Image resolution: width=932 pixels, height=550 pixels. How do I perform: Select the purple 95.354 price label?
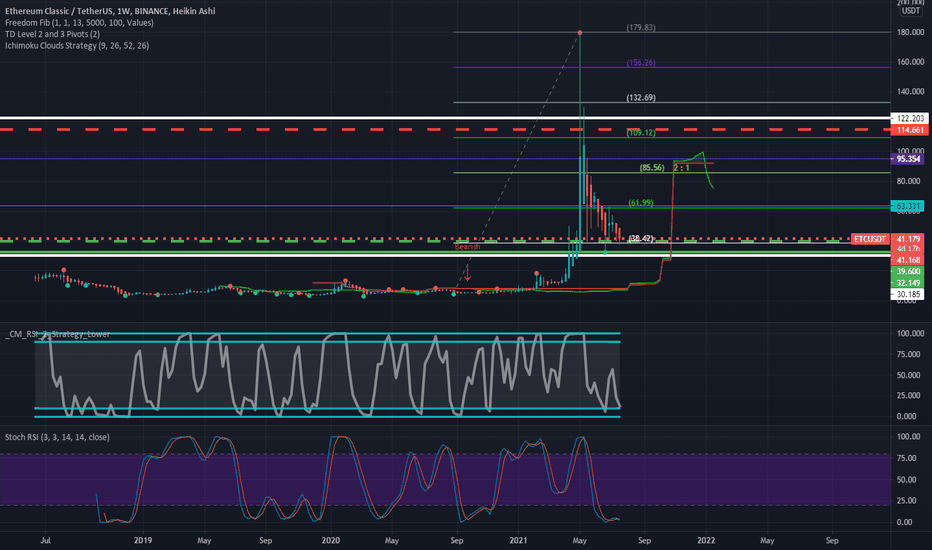[908, 159]
